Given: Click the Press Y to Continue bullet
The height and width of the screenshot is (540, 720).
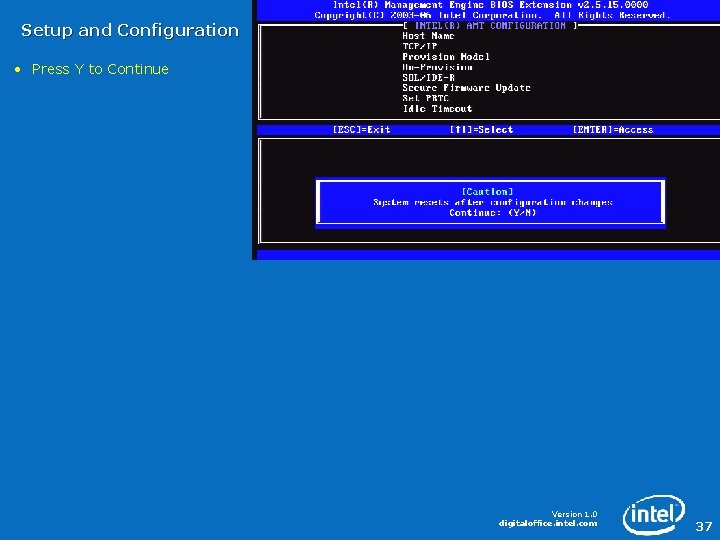Looking at the screenshot, I should click(x=100, y=69).
